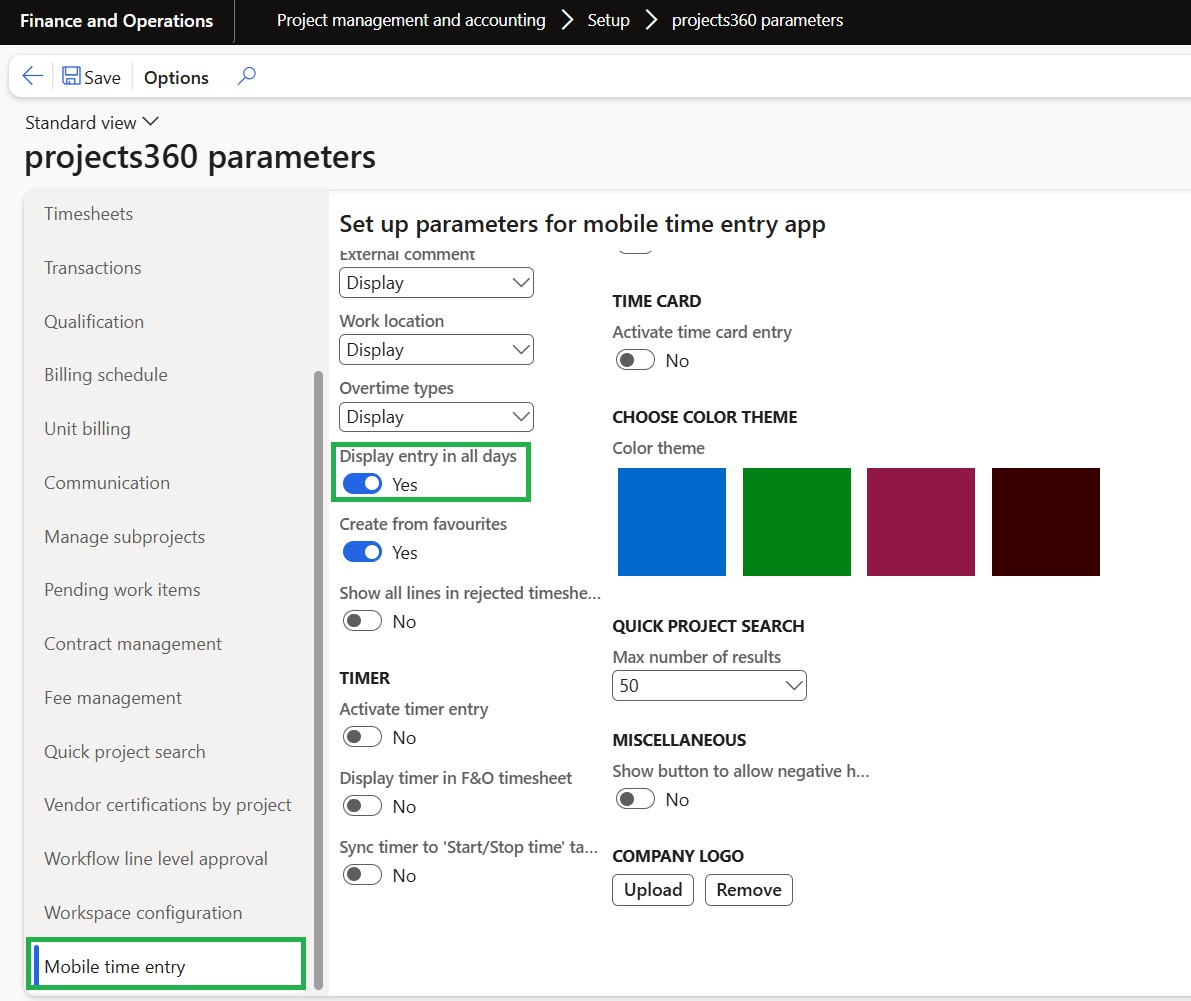Choose the blue color theme
The image size is (1191, 1001).
pos(672,522)
